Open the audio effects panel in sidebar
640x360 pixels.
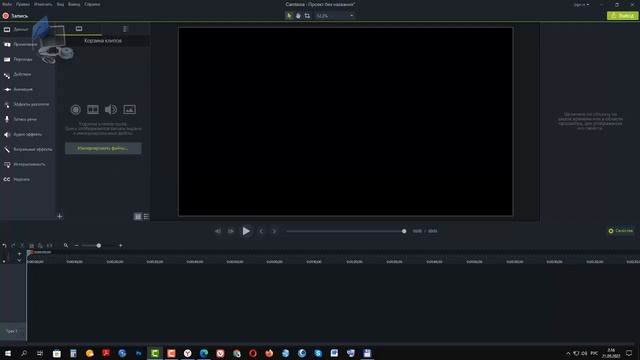point(23,134)
